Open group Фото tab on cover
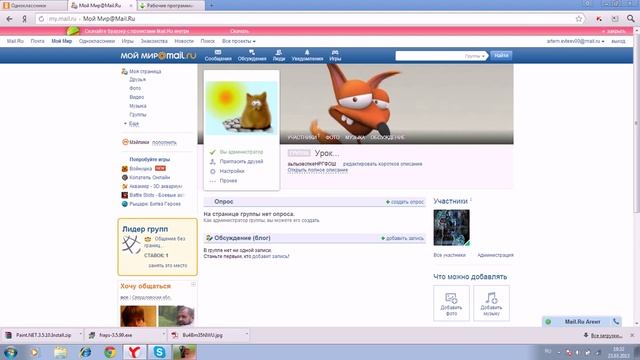640x360 pixels. pos(332,138)
